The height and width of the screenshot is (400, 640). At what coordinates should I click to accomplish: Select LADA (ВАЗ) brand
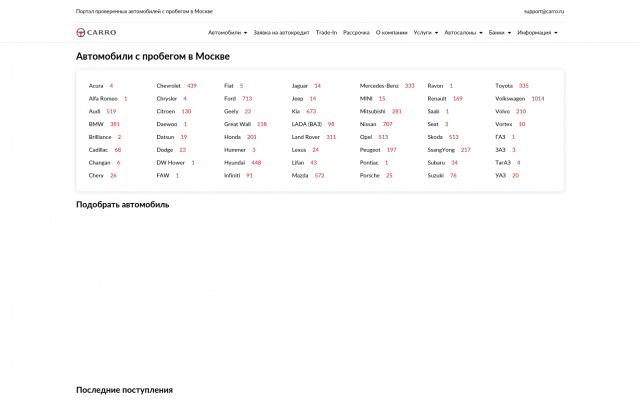(x=307, y=124)
